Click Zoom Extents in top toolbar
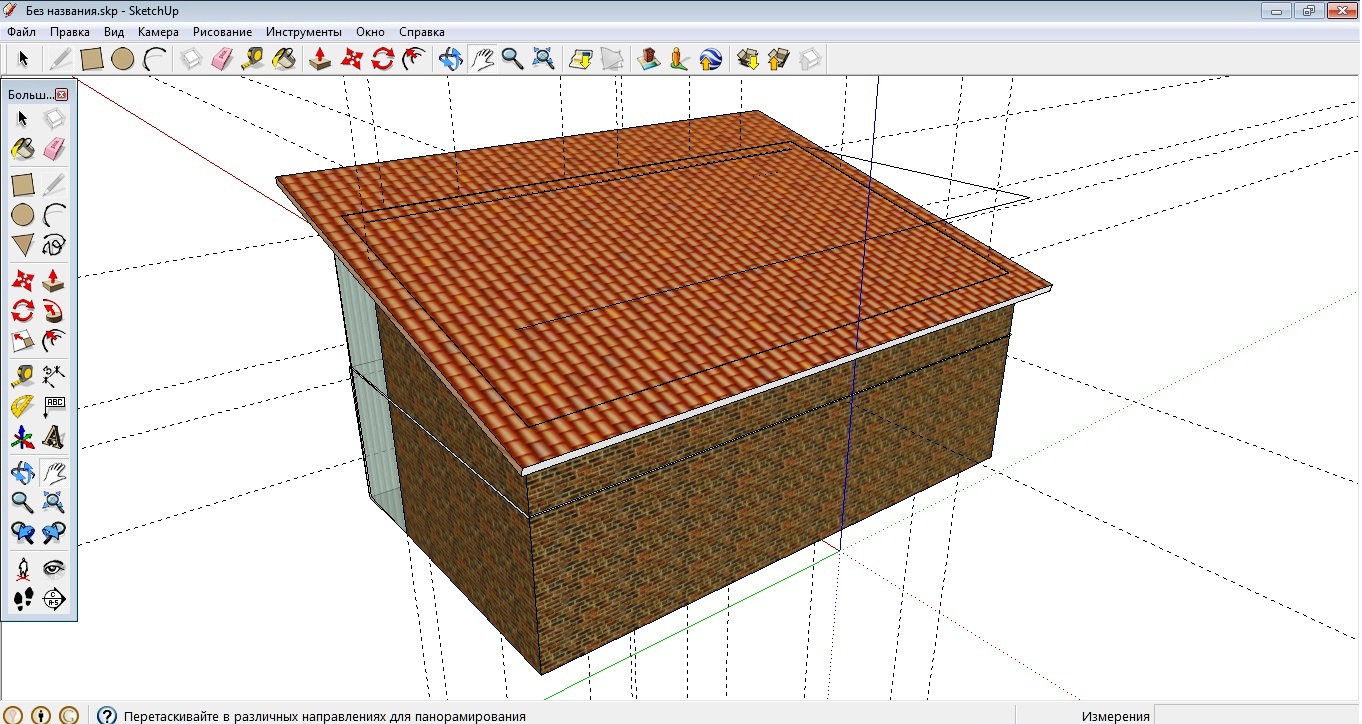This screenshot has width=1362, height=724. point(543,59)
